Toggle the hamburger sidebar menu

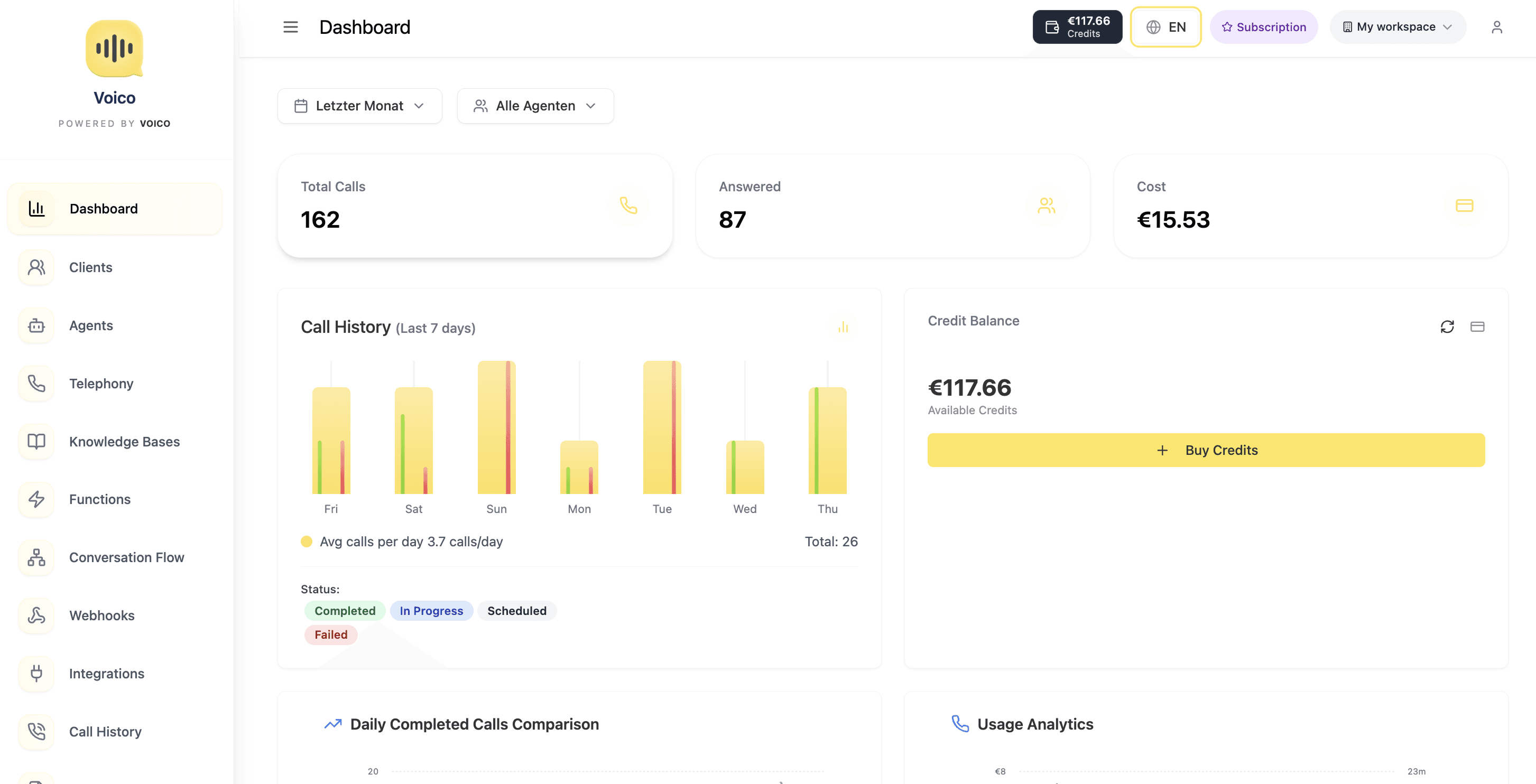click(290, 27)
